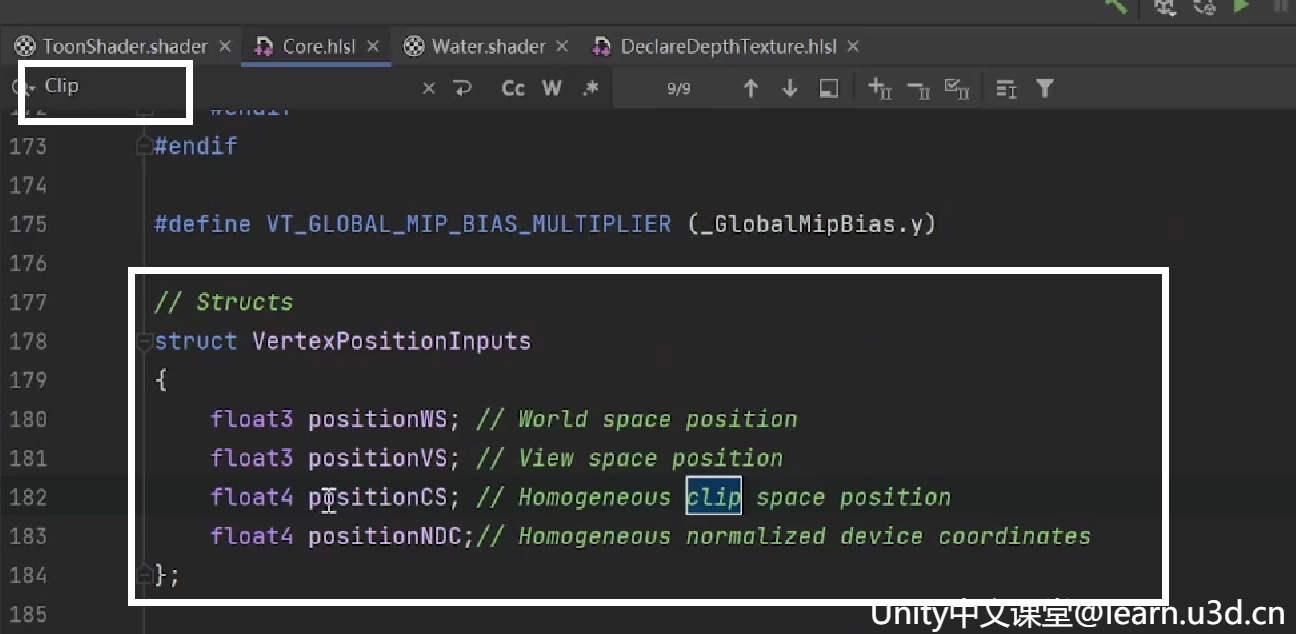Open search history dropdown magnifier
The height and width of the screenshot is (634, 1296).
22,87
